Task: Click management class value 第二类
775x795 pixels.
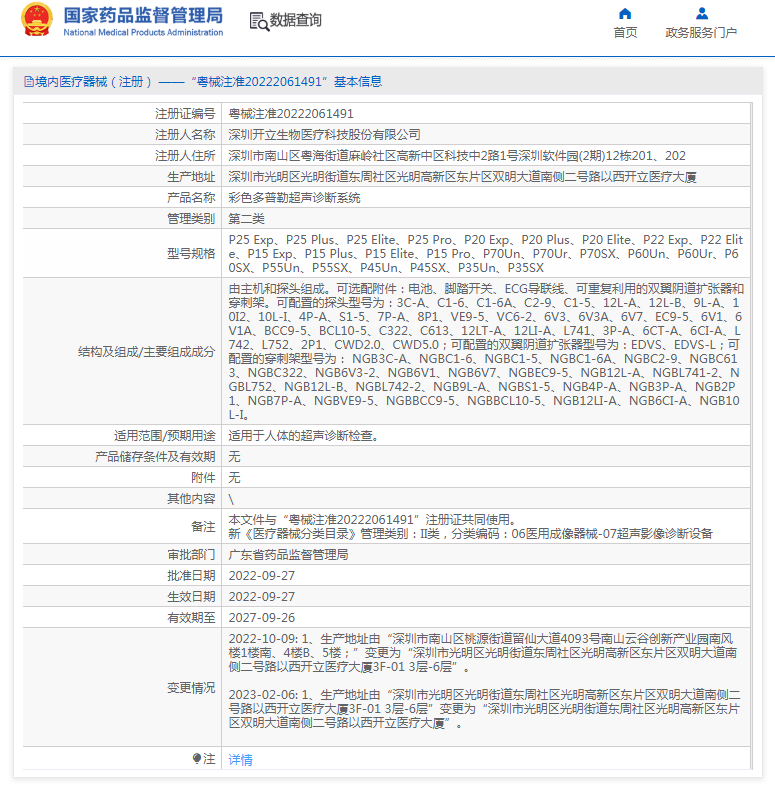Action: [x=246, y=219]
